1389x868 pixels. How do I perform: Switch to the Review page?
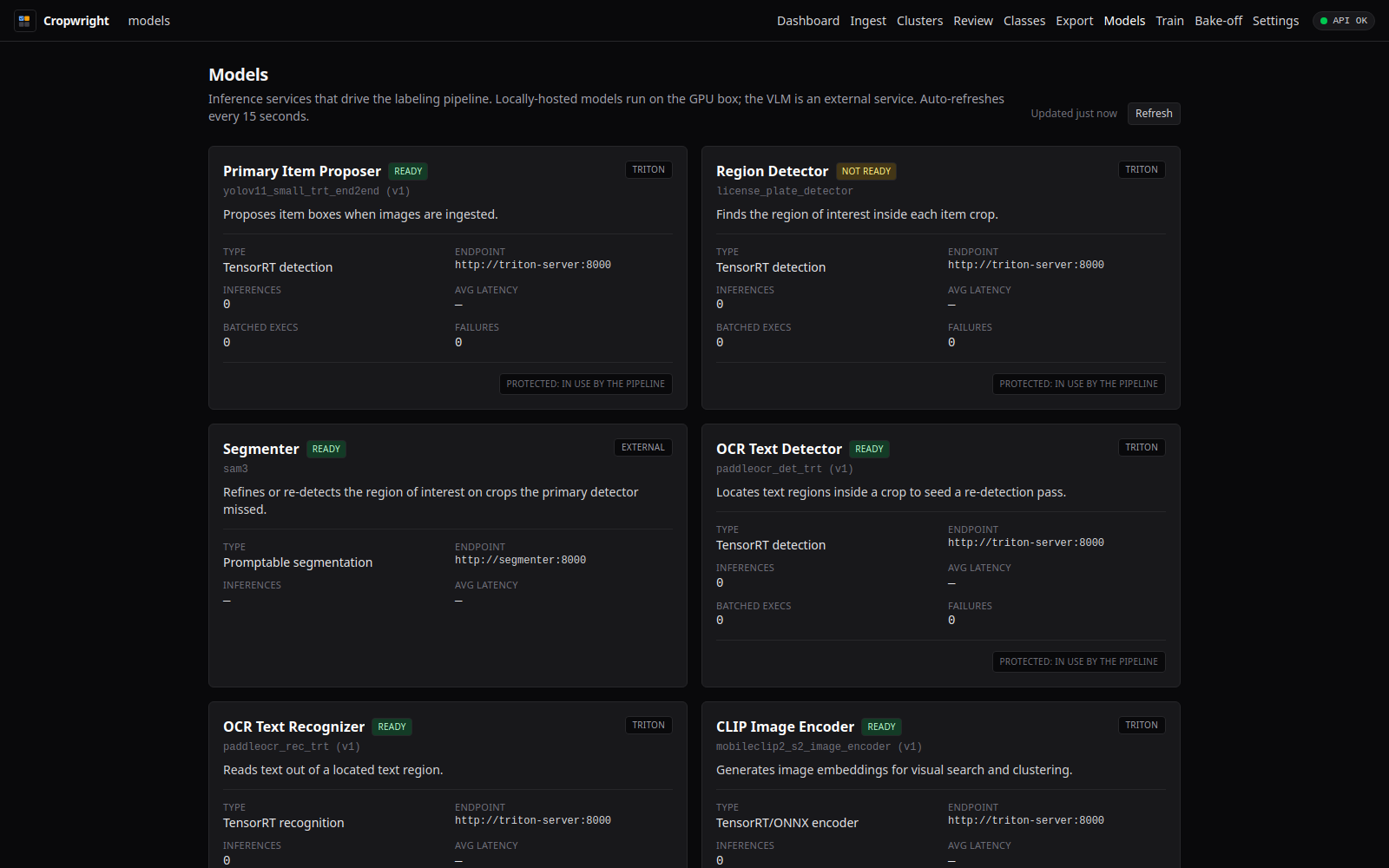coord(973,21)
